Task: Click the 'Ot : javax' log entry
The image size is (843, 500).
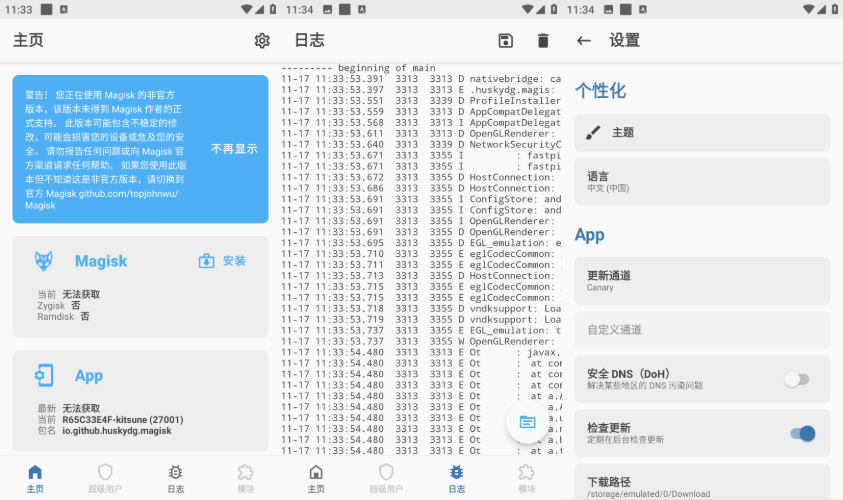Action: [x=421, y=352]
